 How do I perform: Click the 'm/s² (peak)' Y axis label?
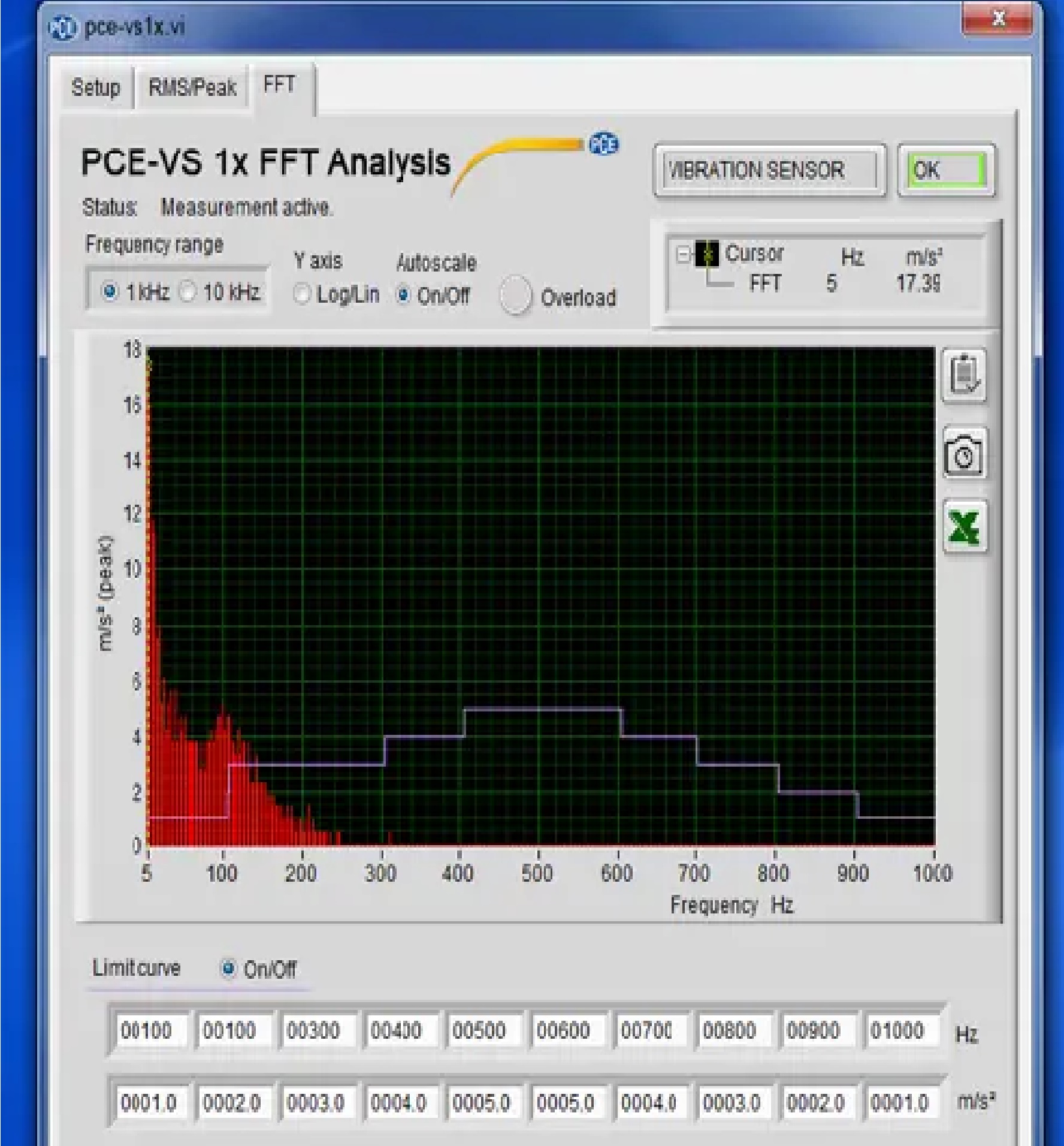tap(105, 592)
